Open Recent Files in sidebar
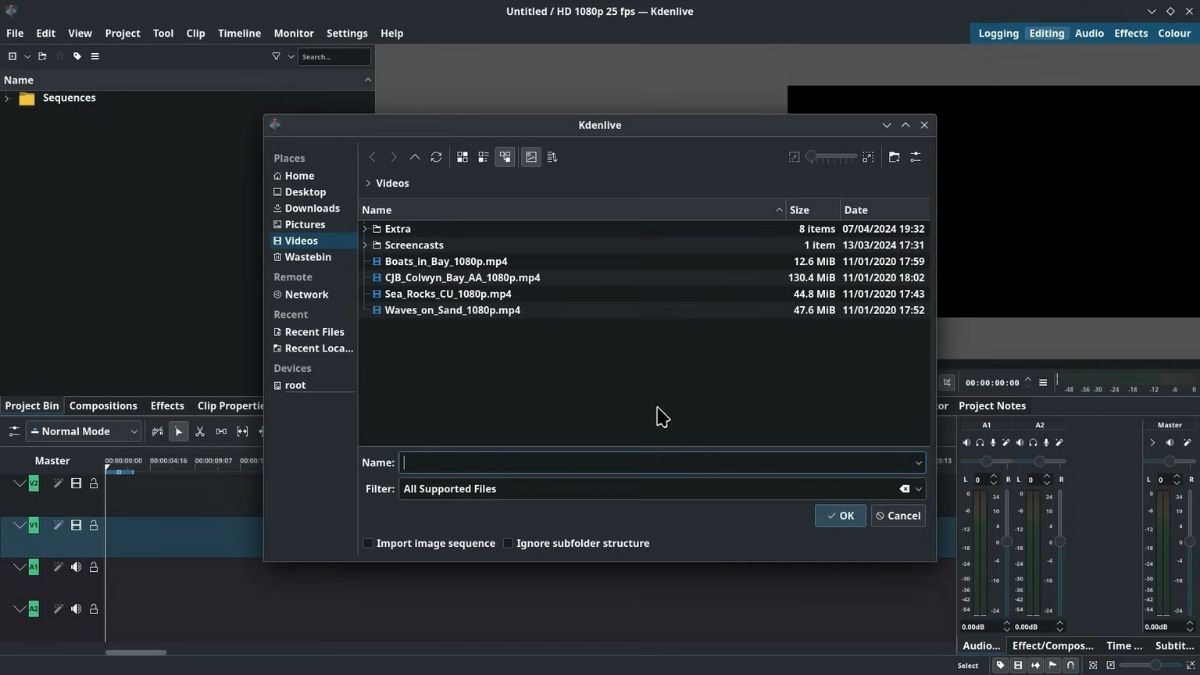 click(x=311, y=332)
